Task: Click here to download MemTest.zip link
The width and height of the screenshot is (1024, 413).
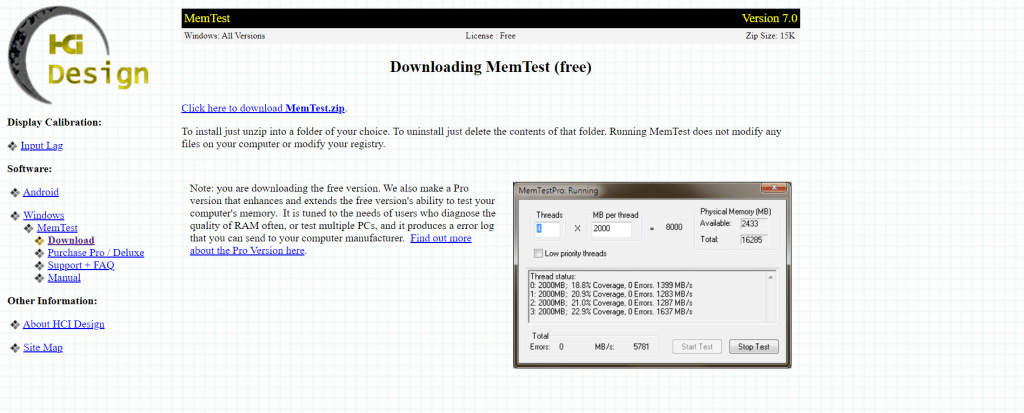Action: tap(263, 108)
